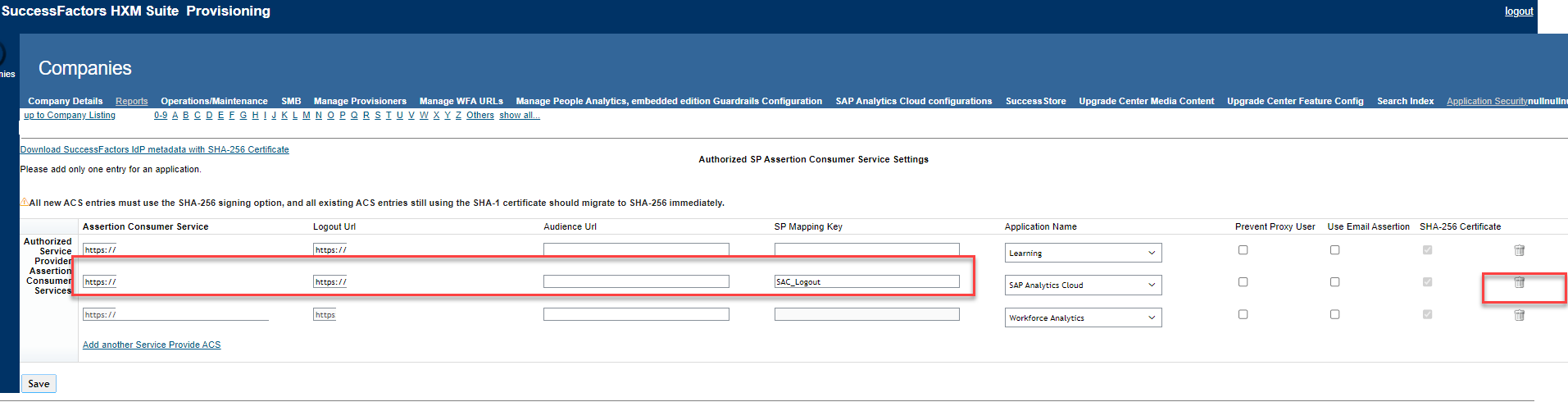Focus Assertion Consumer Service field for SAP Analytics Cloud row
Screen dimensions: 1568x402
100,281
